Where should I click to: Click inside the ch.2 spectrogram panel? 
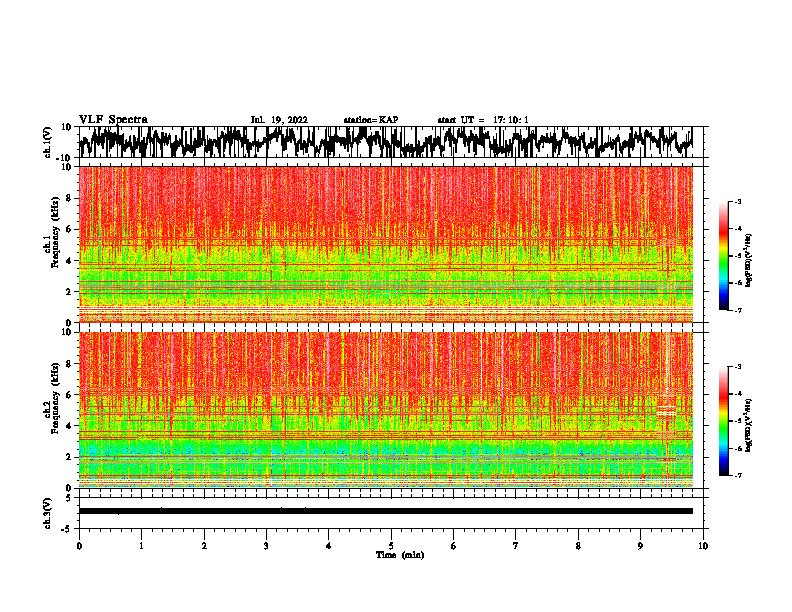click(x=385, y=410)
